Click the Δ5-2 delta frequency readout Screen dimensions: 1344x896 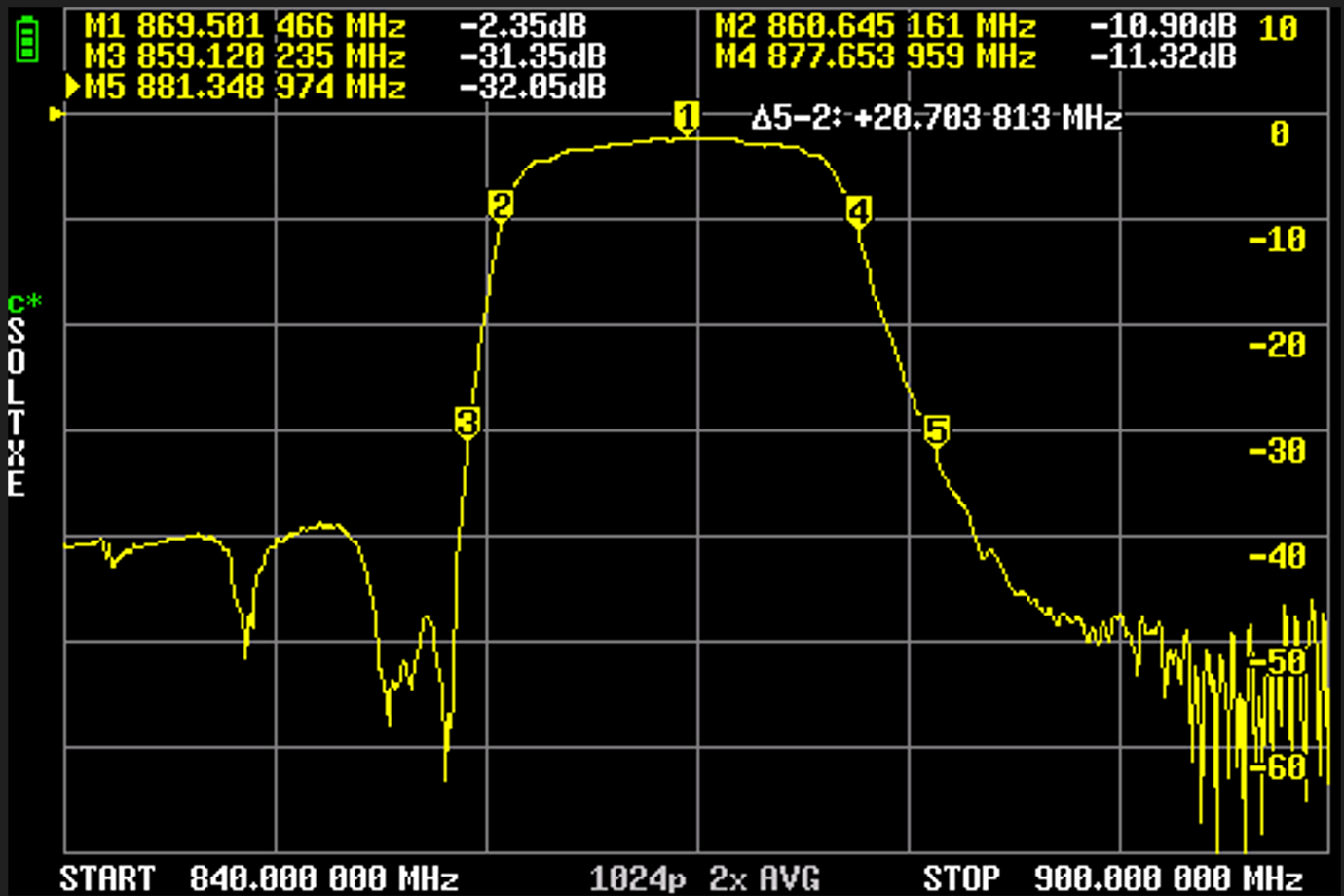(x=937, y=119)
